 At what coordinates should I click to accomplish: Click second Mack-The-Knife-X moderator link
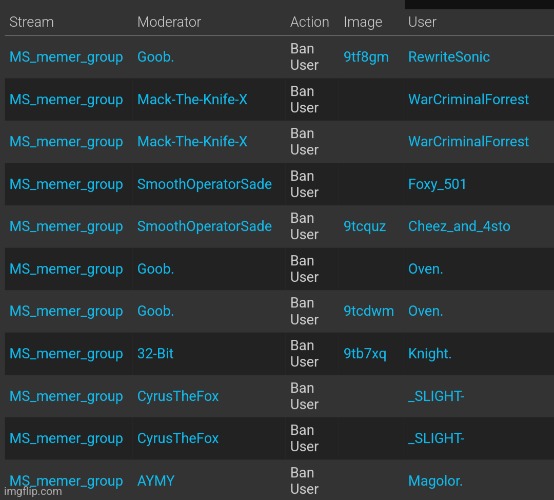pos(192,142)
